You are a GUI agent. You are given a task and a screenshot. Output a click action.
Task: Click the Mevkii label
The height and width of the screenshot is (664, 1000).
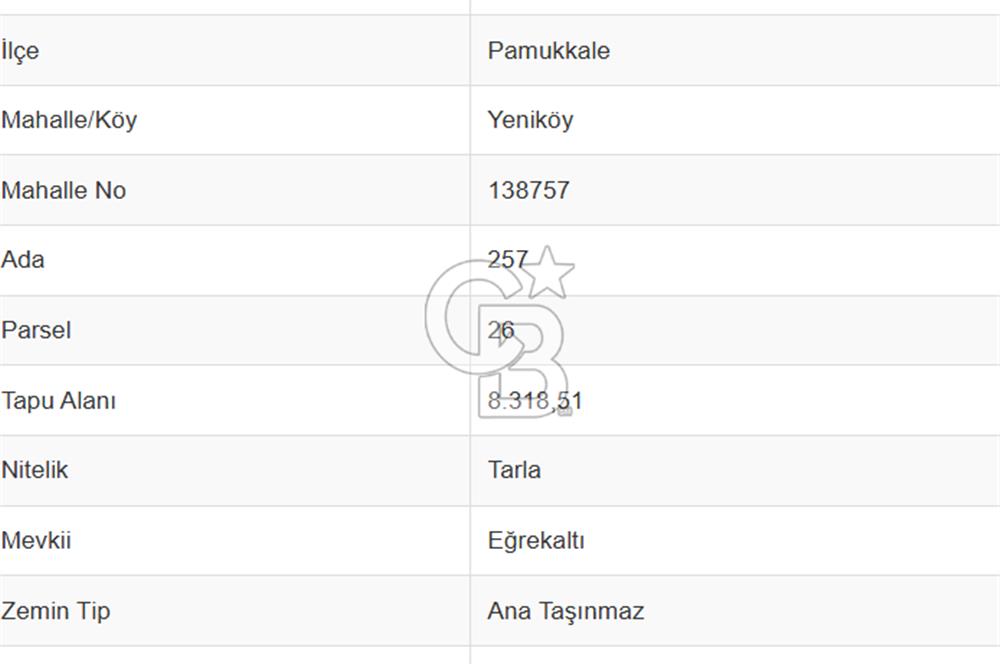tap(36, 541)
